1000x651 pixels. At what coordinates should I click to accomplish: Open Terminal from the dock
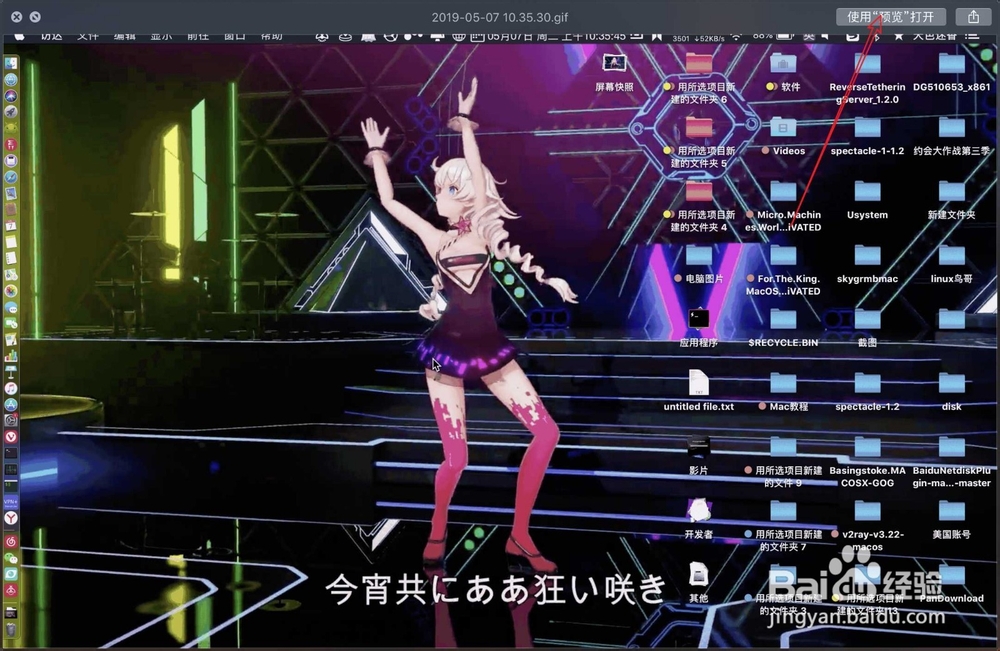click(11, 453)
